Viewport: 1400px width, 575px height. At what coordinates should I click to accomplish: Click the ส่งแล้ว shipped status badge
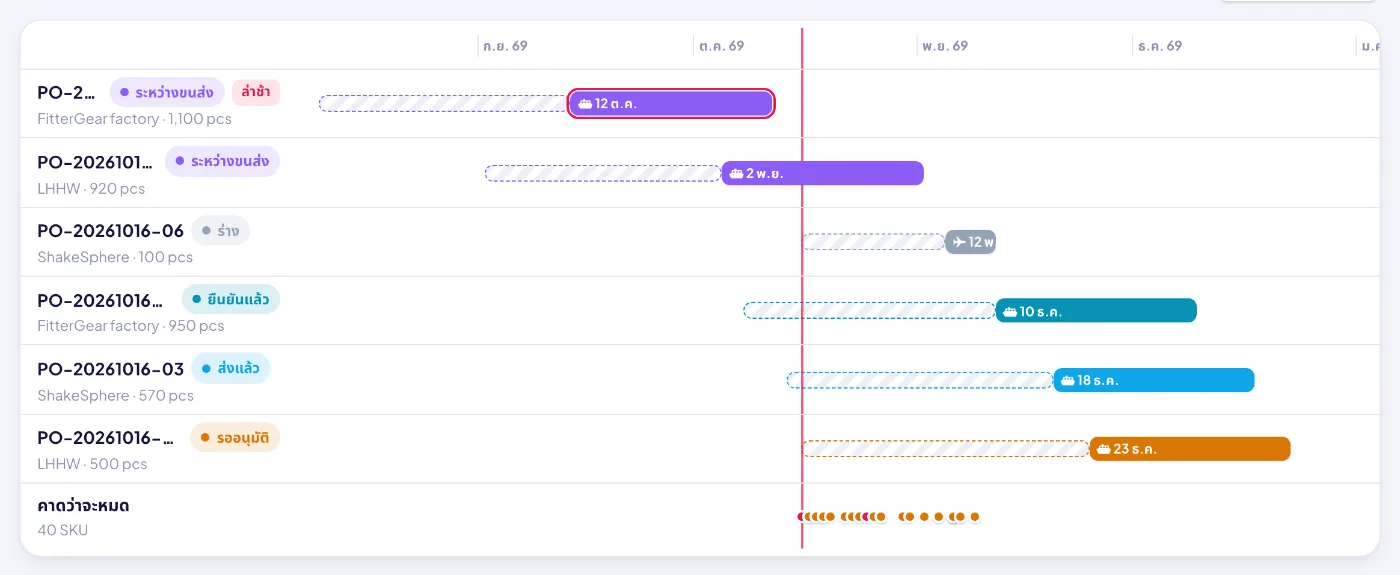point(231,368)
